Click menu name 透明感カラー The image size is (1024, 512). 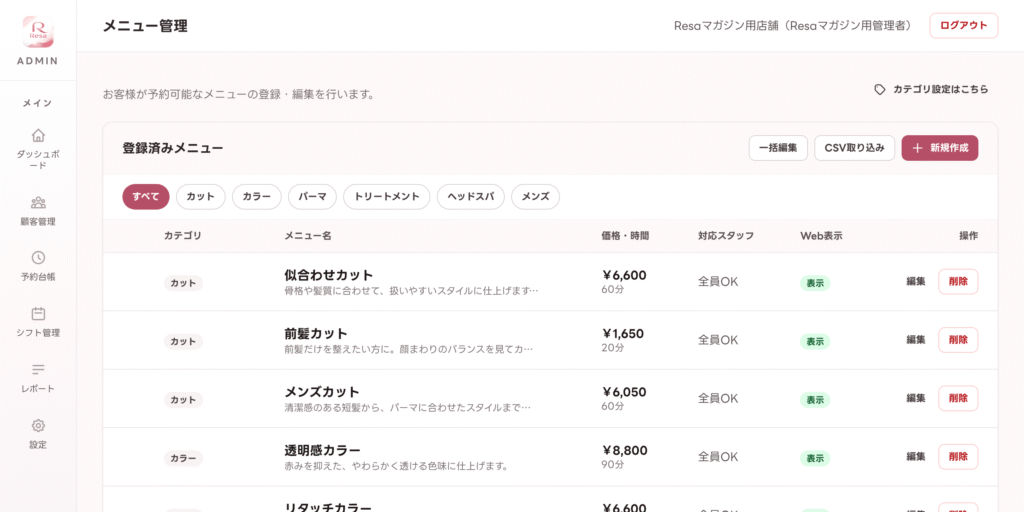323,451
